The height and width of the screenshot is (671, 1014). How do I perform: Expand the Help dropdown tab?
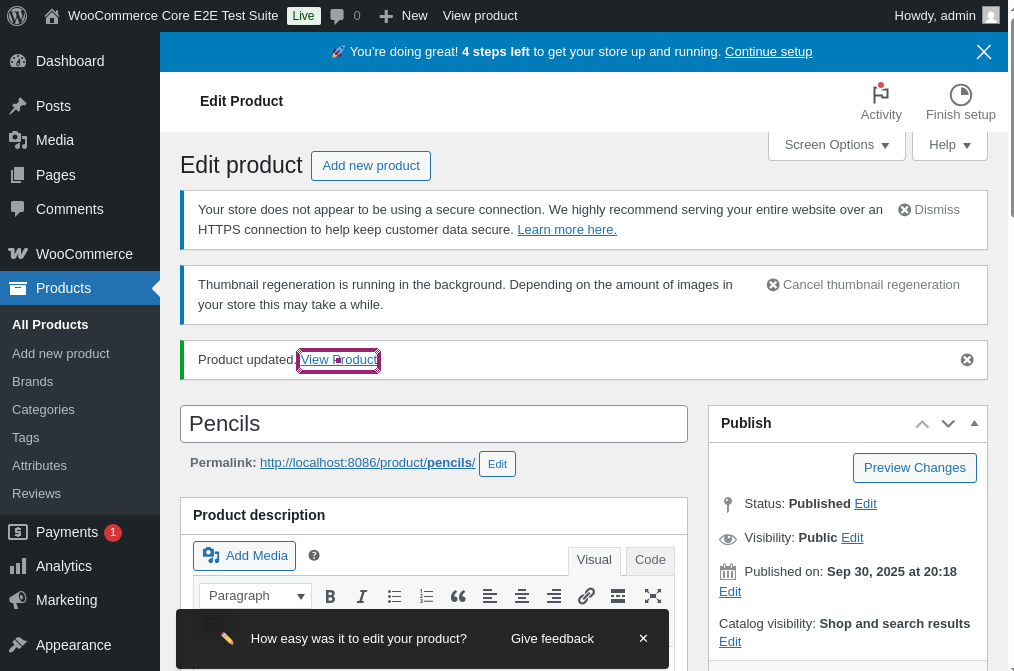pos(949,145)
